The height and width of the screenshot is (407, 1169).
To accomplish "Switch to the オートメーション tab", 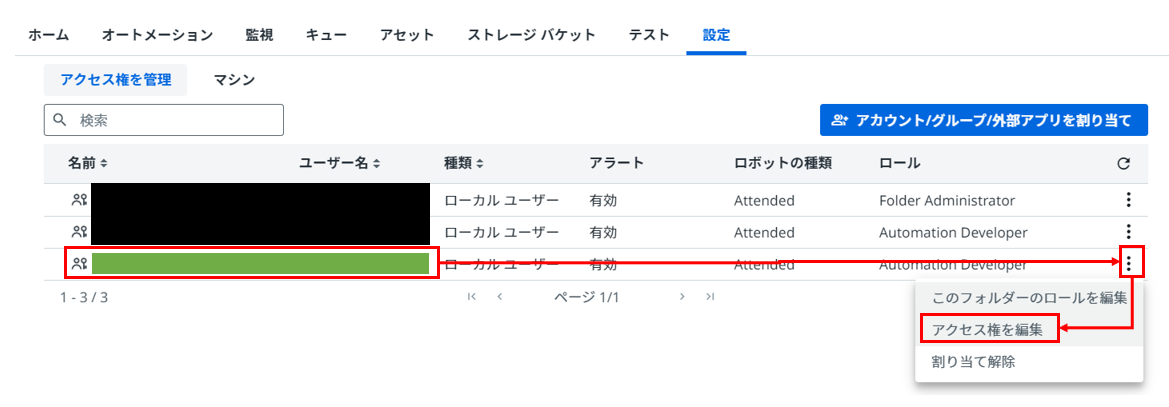I will (x=157, y=35).
